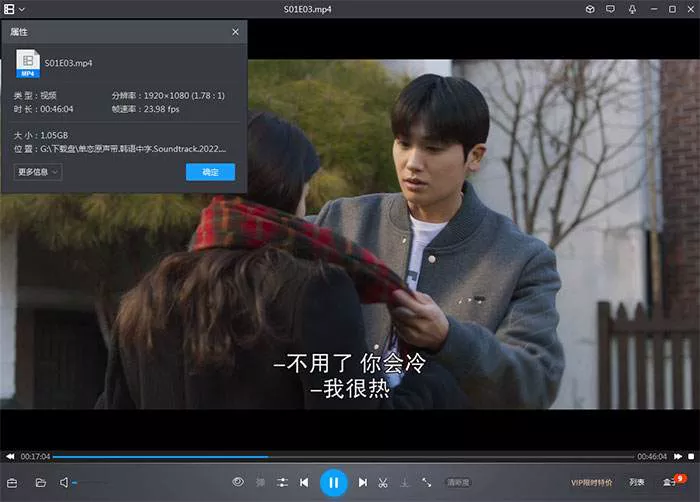Screen dimensions: 700x502
Task: Open the cast screen icon in title bar
Action: [610, 9]
